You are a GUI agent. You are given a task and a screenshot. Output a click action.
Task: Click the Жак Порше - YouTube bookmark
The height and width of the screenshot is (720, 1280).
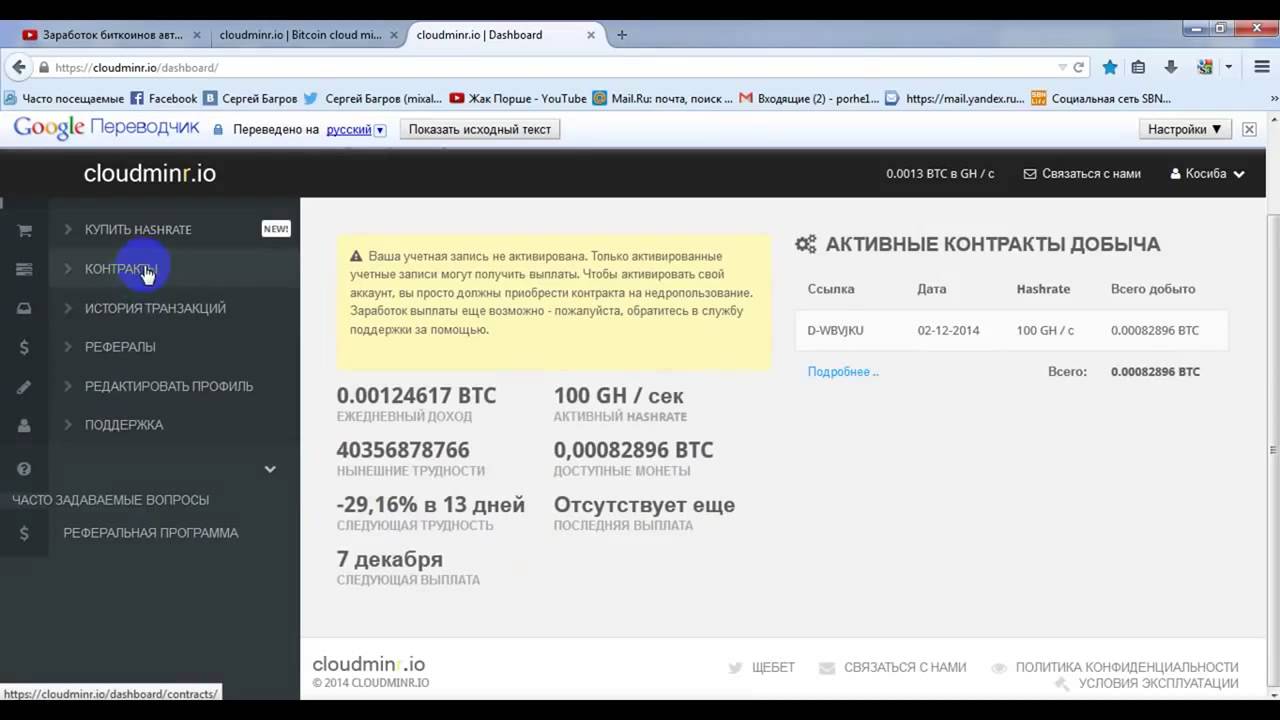518,98
